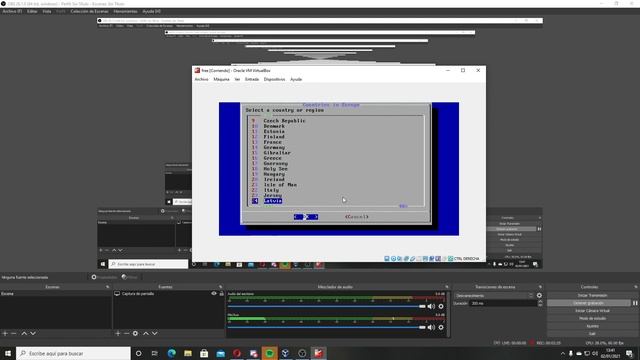
Task: Open OBS Archivo menu
Action: point(12,11)
